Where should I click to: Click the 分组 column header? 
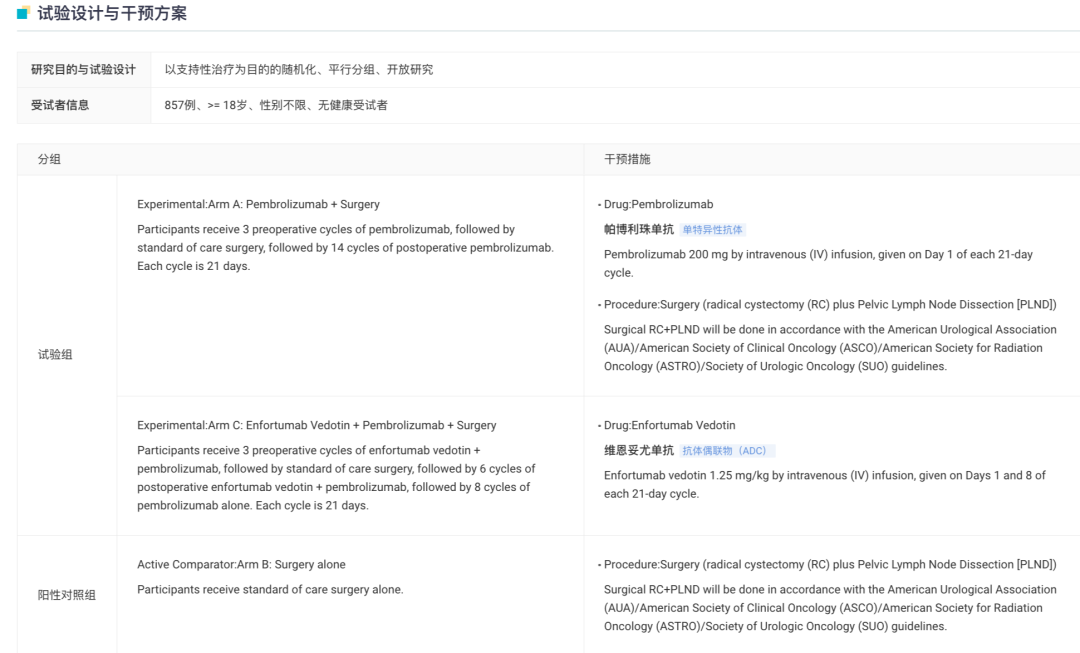(49, 159)
